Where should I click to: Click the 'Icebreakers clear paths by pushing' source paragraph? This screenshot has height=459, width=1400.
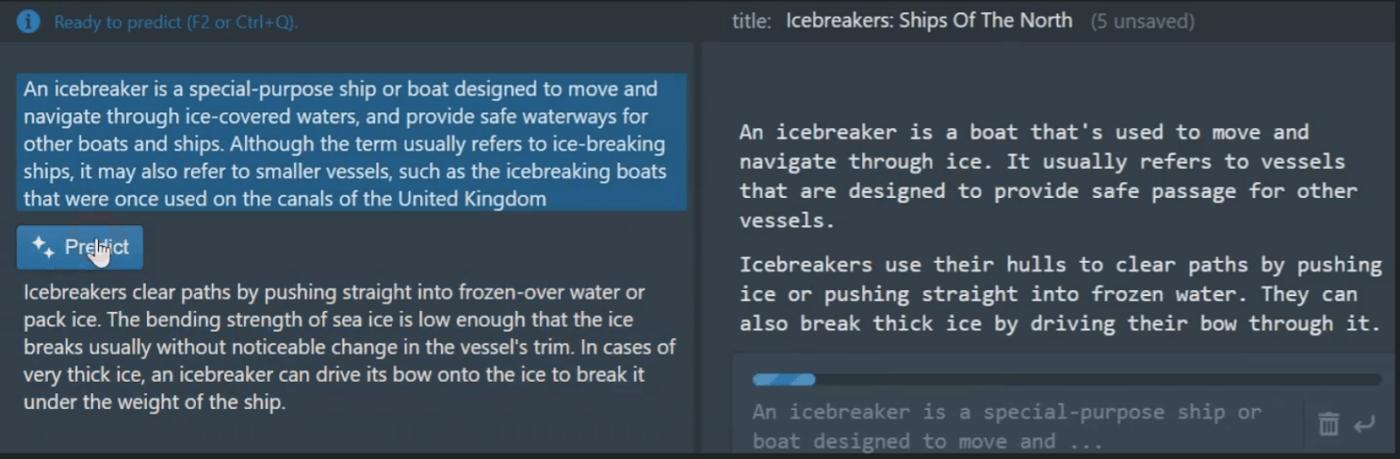(x=349, y=348)
